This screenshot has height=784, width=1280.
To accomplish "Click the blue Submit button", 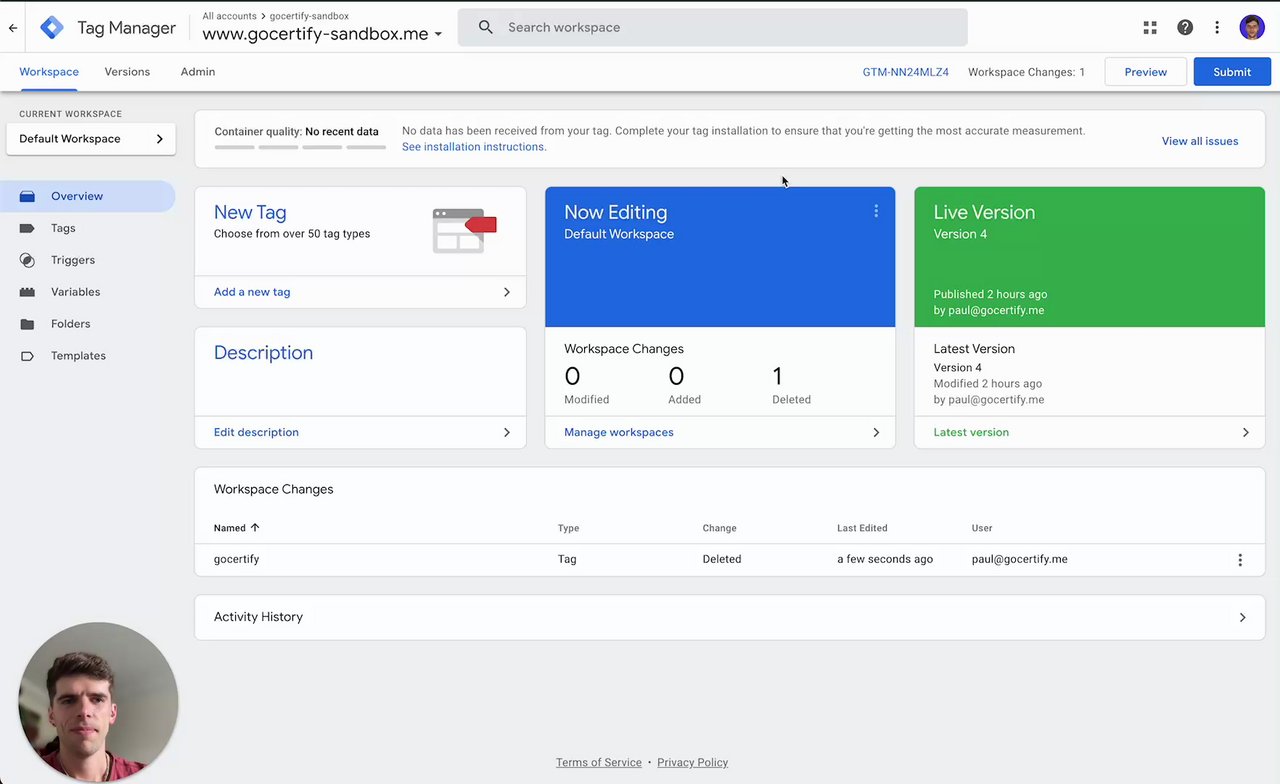I will (x=1232, y=72).
